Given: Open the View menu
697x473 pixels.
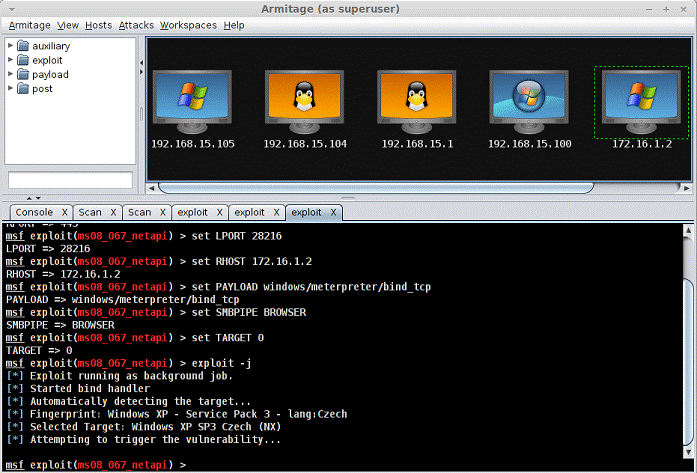Looking at the screenshot, I should click(68, 25).
